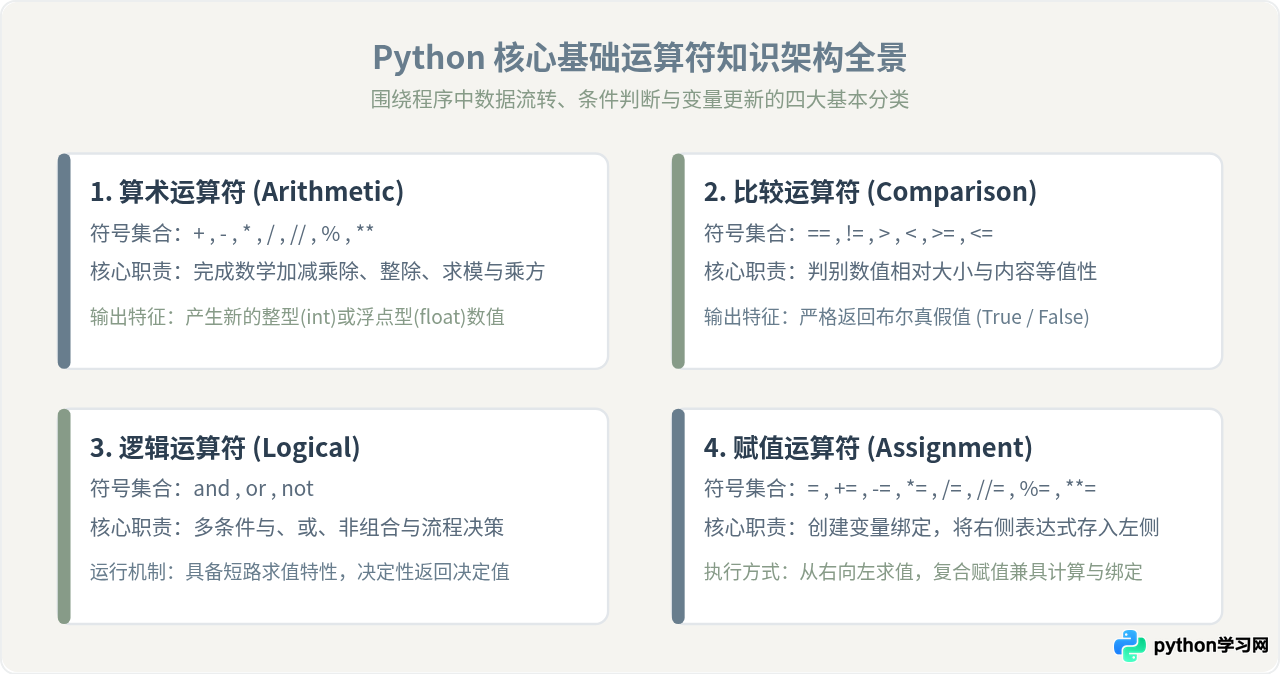Click the 'python学习网' site label

pos(1211,646)
